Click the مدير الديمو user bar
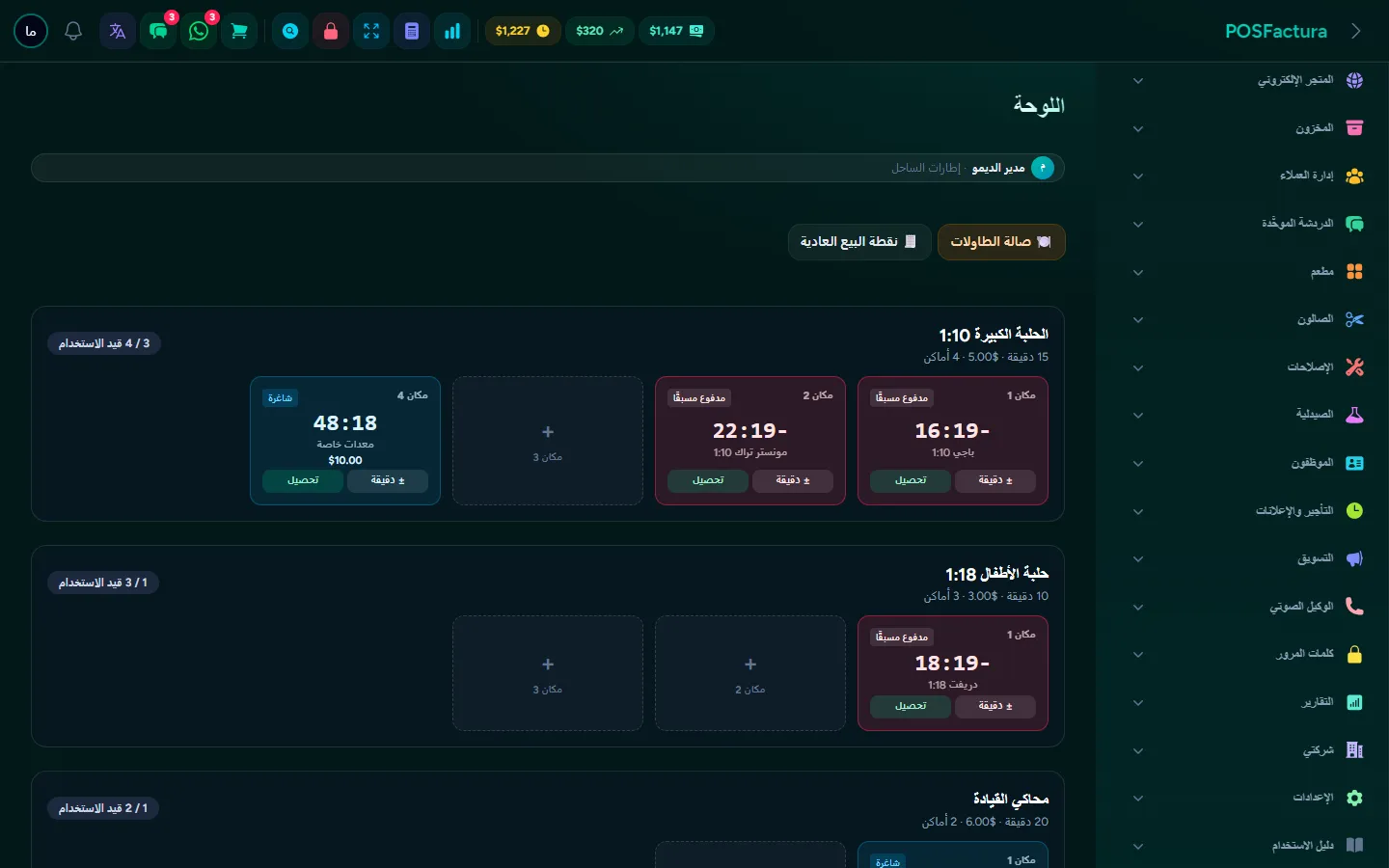This screenshot has height=868, width=1389. [548, 168]
